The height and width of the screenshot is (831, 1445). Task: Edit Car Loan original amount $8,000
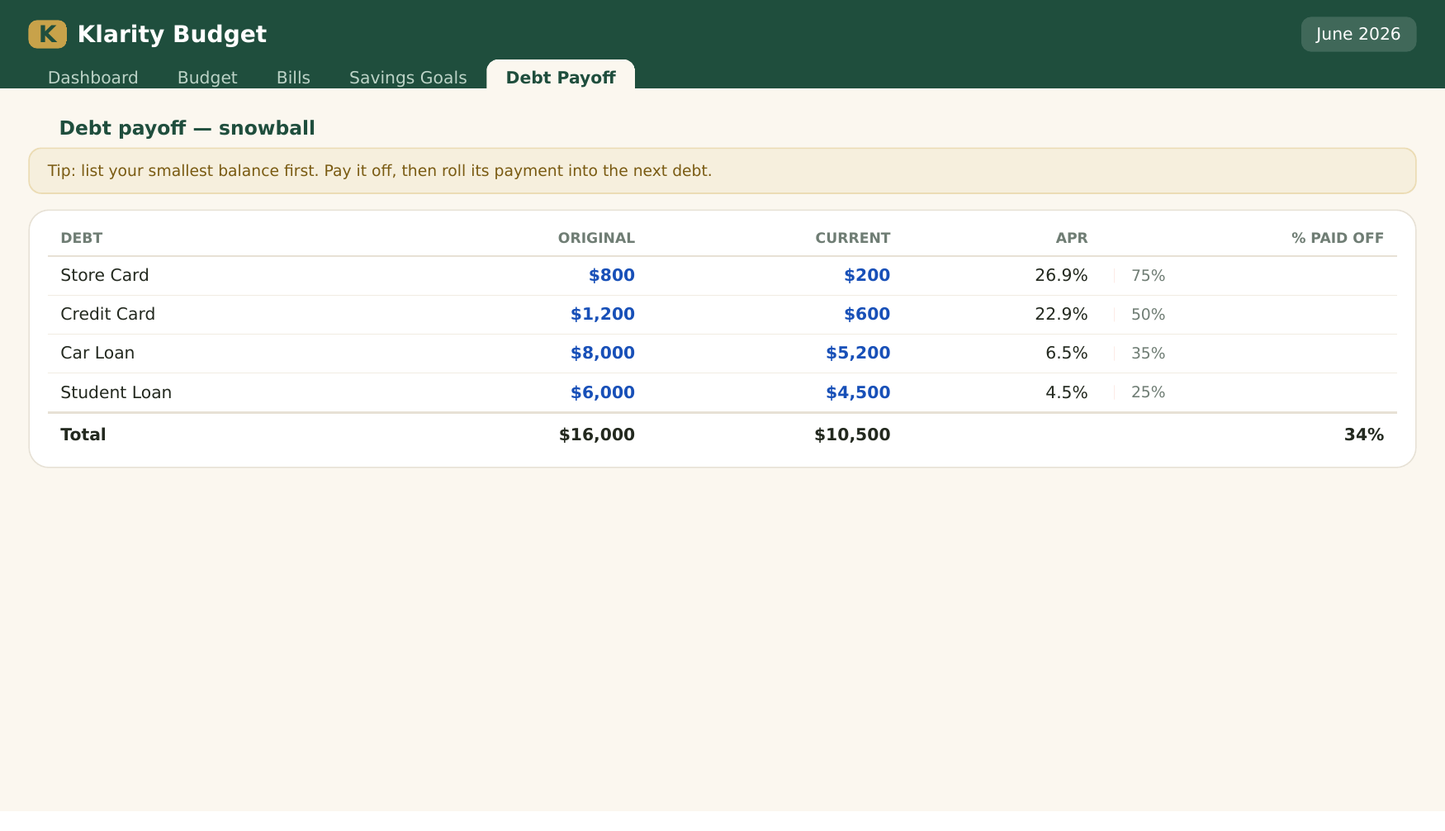pyautogui.click(x=602, y=353)
